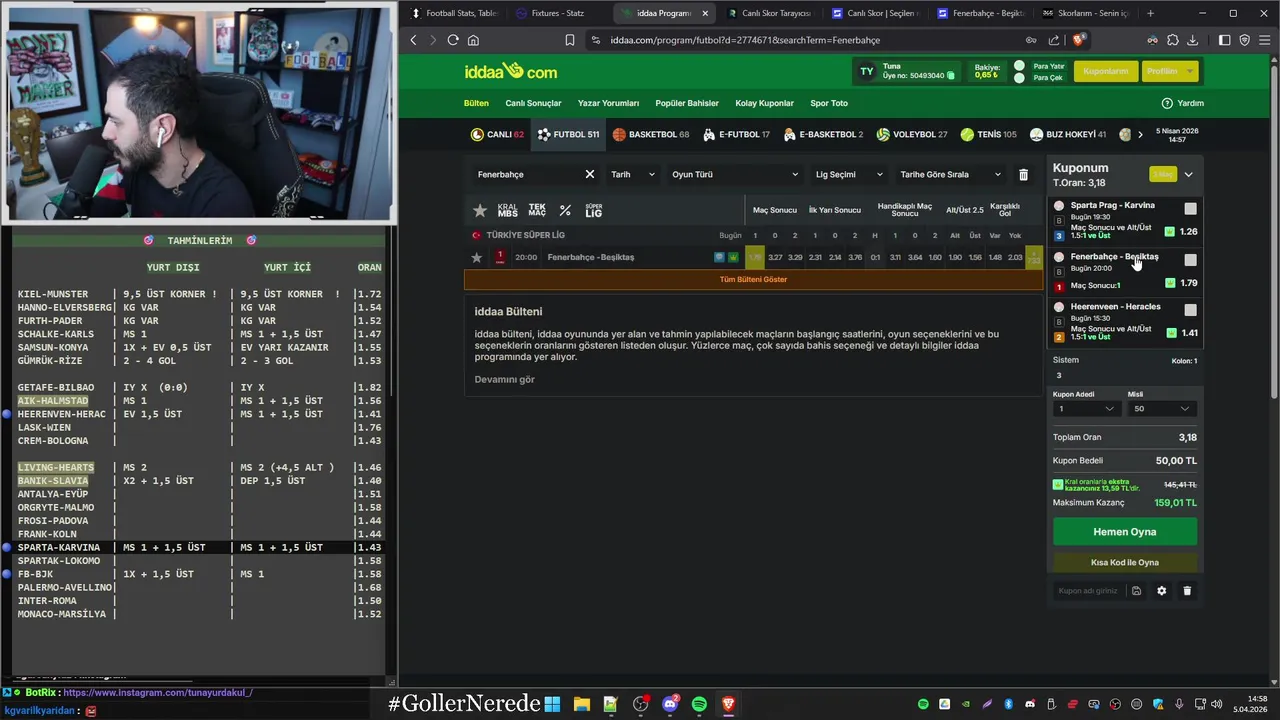This screenshot has width=1280, height=720.
Task: Open the Oyun Türü dropdown
Action: point(735,174)
